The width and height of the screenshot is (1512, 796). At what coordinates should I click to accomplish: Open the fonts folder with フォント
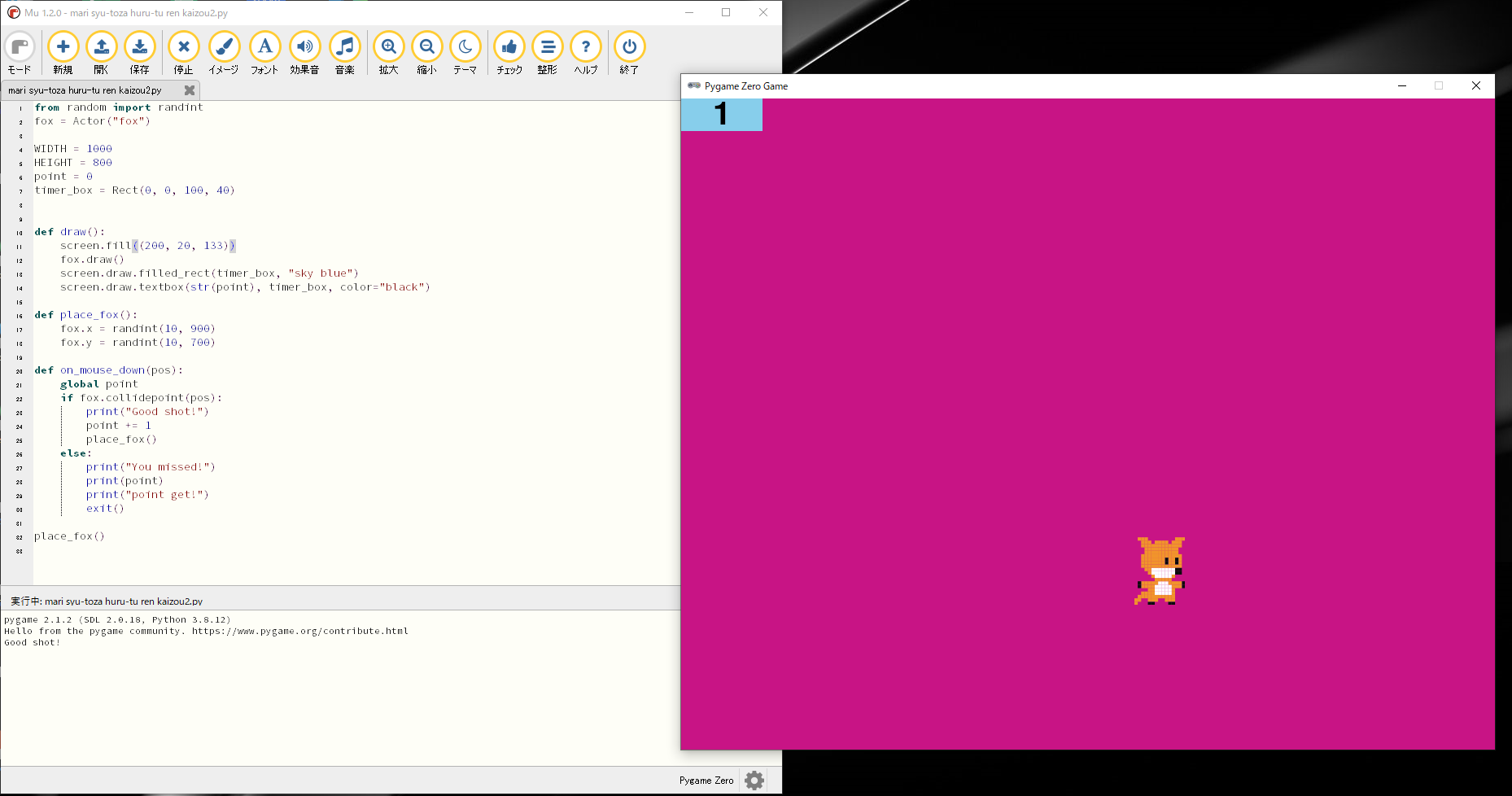(x=264, y=53)
